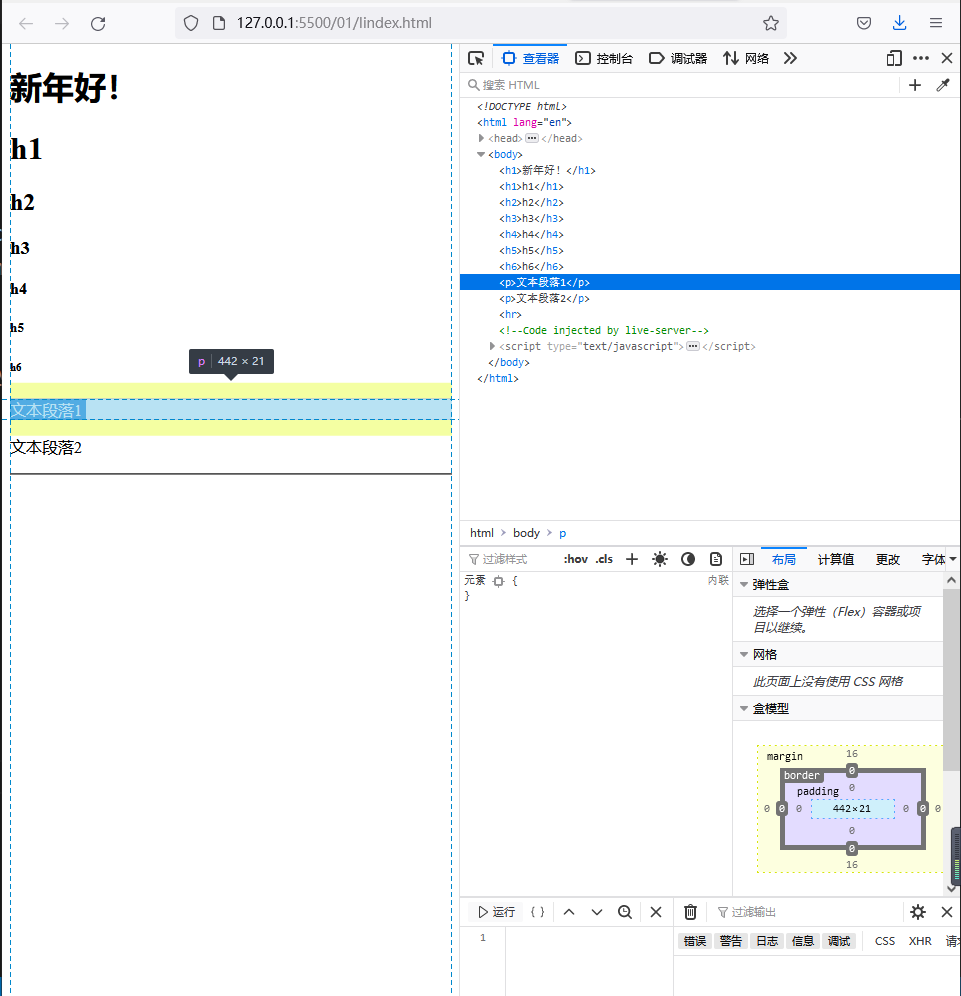Image resolution: width=961 pixels, height=996 pixels.
Task: Bookmark page with the star icon
Action: (770, 24)
